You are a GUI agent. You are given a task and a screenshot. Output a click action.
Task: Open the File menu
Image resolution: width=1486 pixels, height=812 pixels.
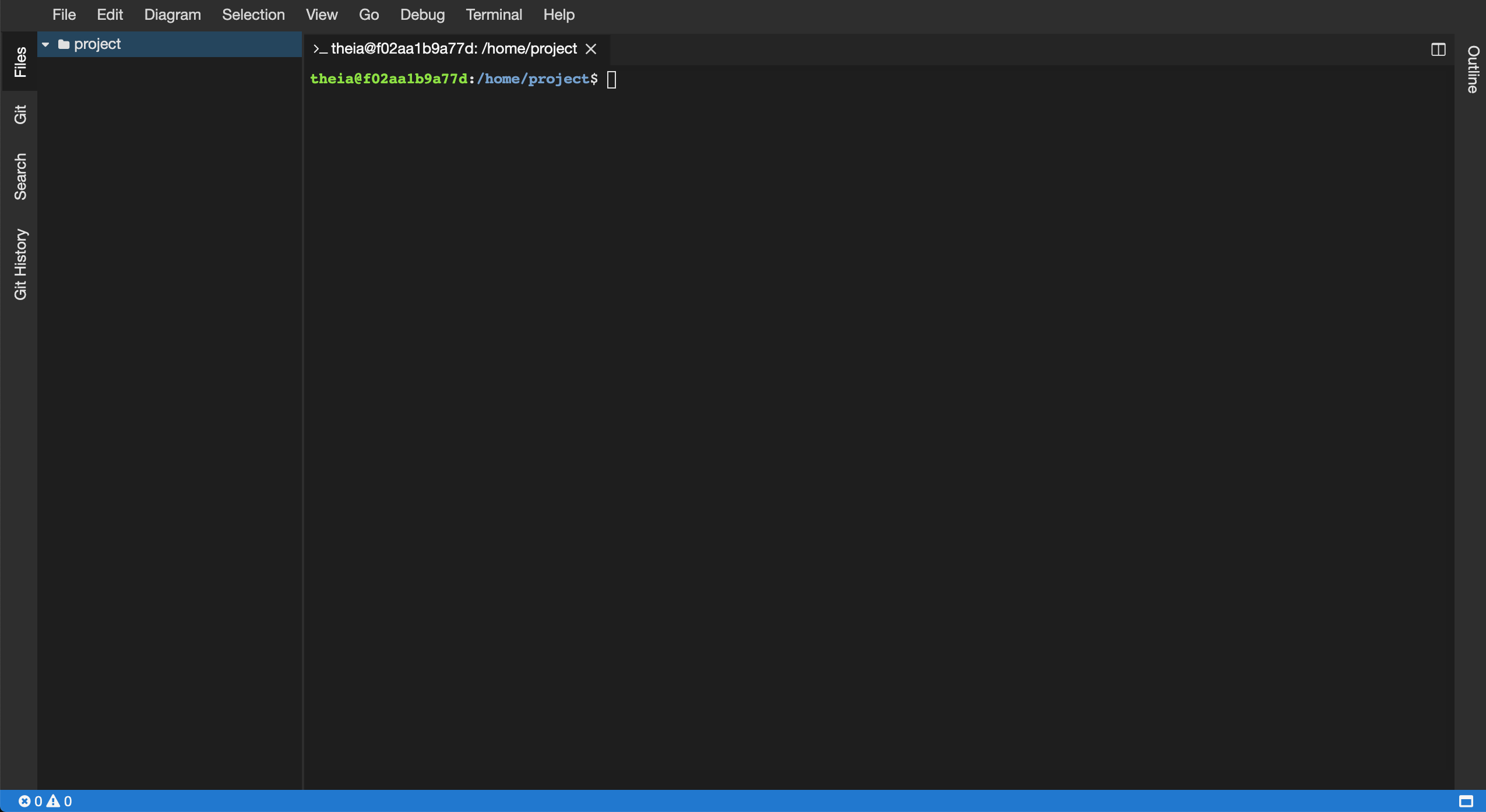[x=64, y=15]
